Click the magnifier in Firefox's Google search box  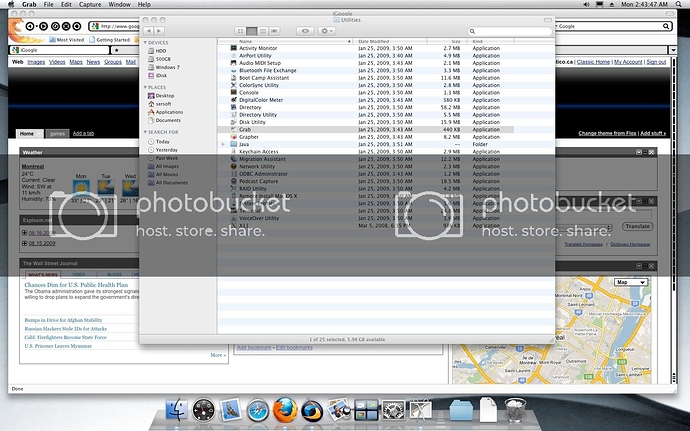[666, 26]
